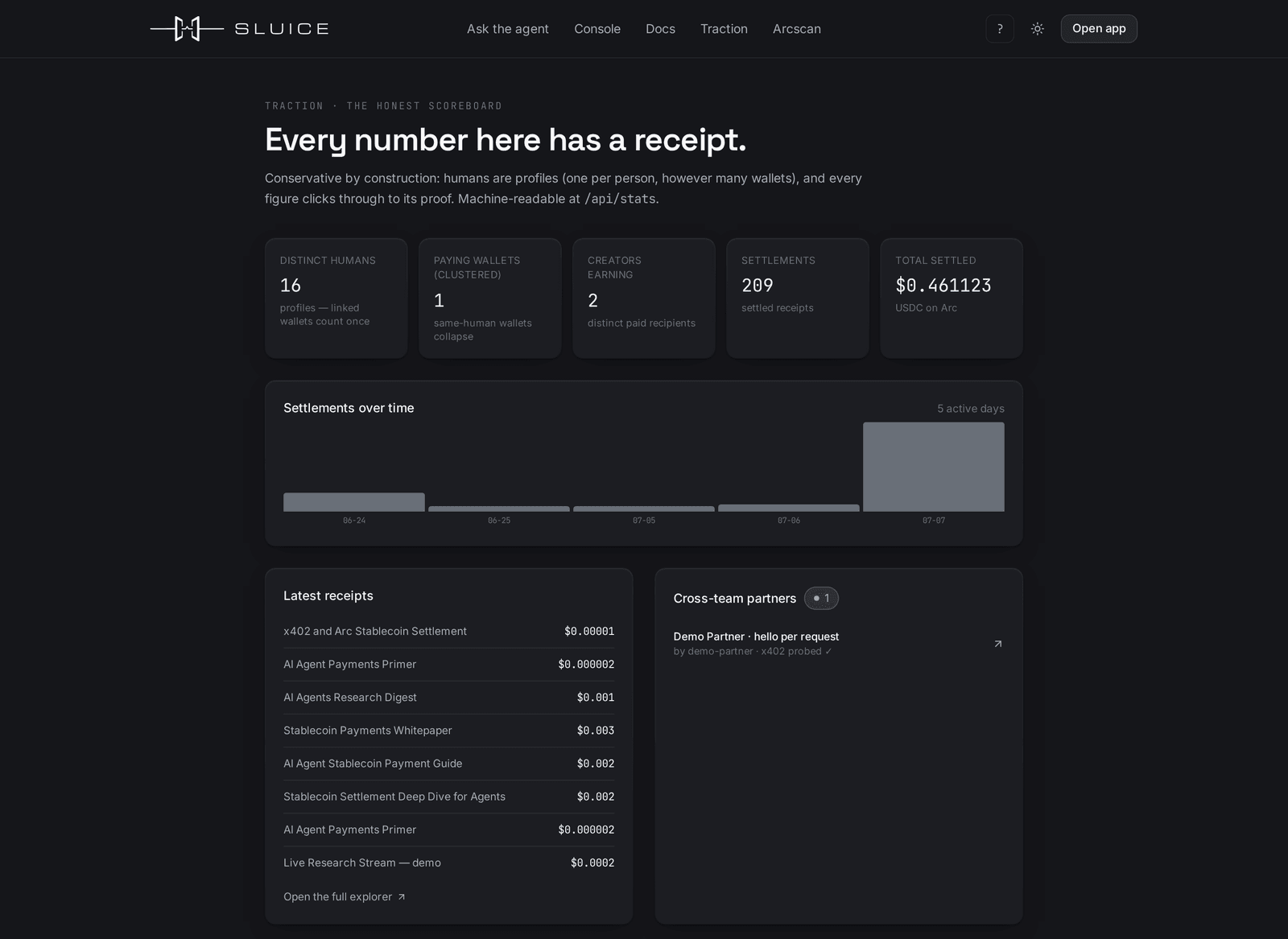Click the Settlements 209 card
The height and width of the screenshot is (939, 1288).
pos(798,299)
